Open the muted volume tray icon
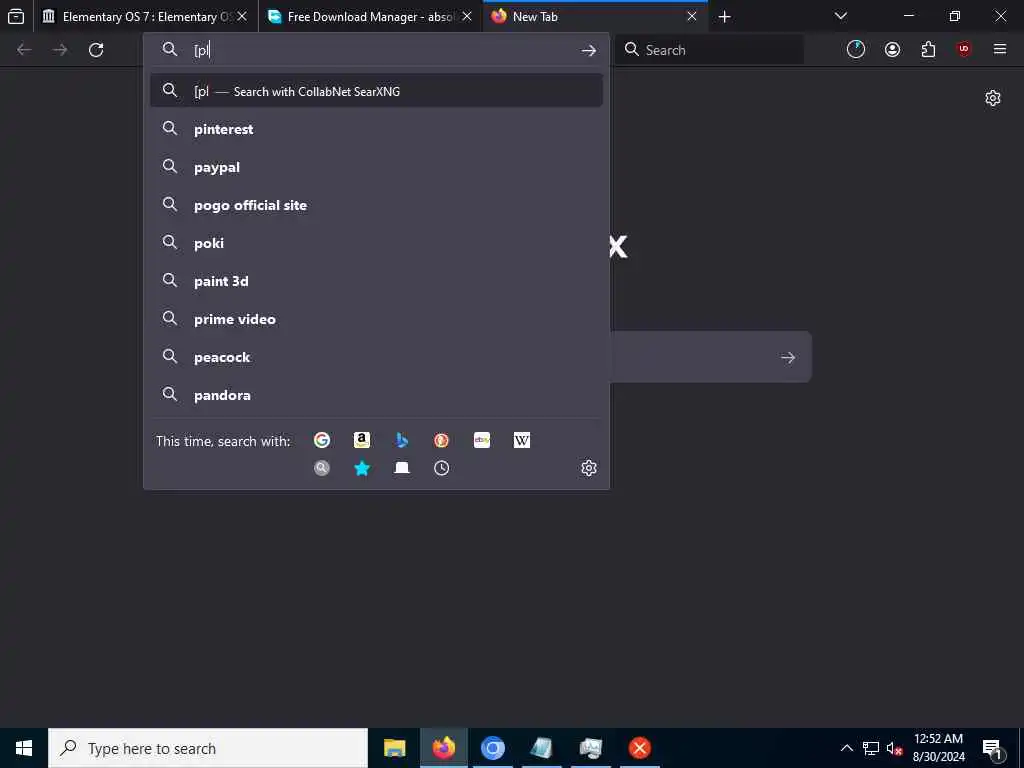1024x768 pixels. [894, 748]
